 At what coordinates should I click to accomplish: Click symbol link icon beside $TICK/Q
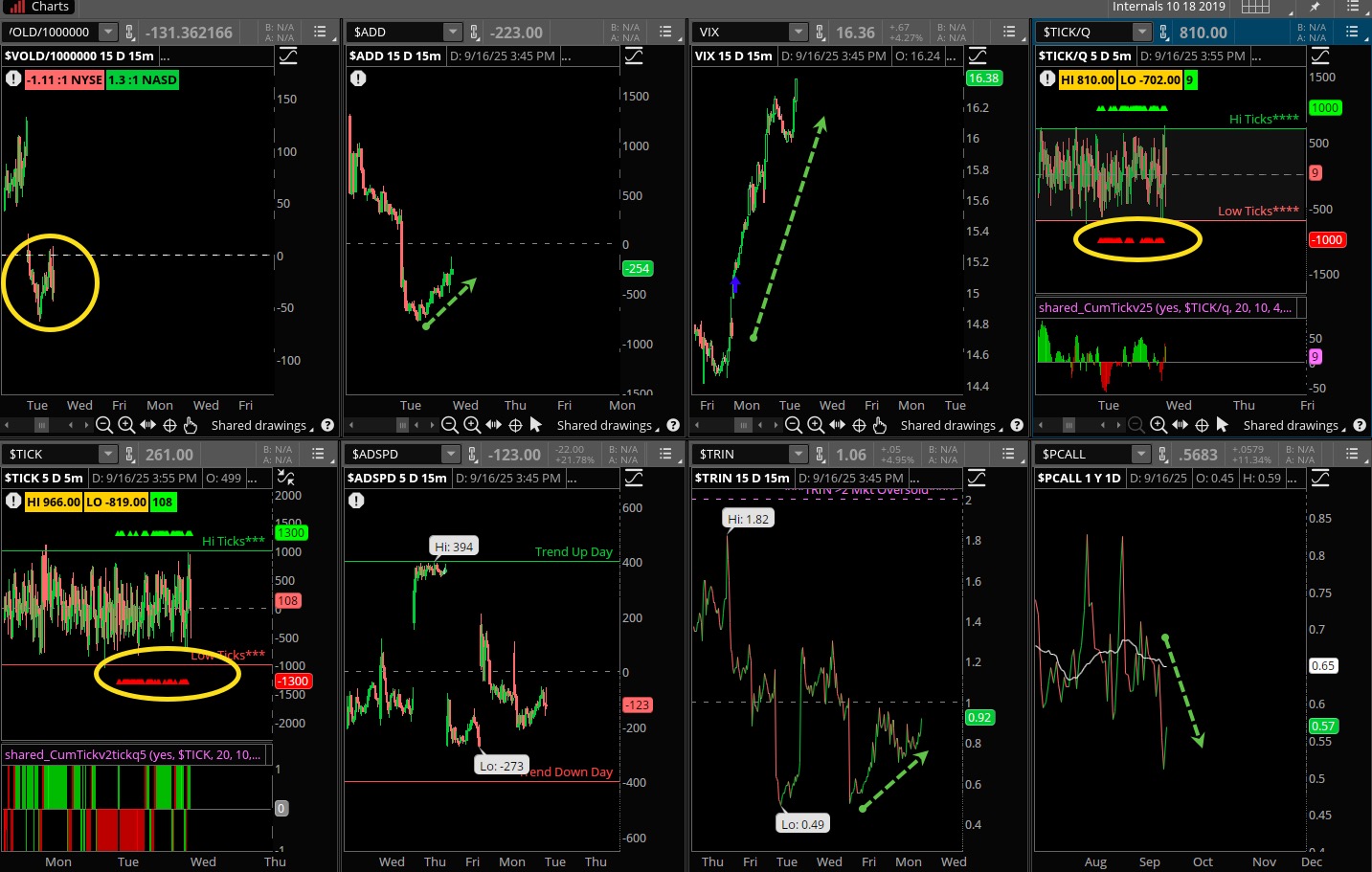(x=1163, y=33)
